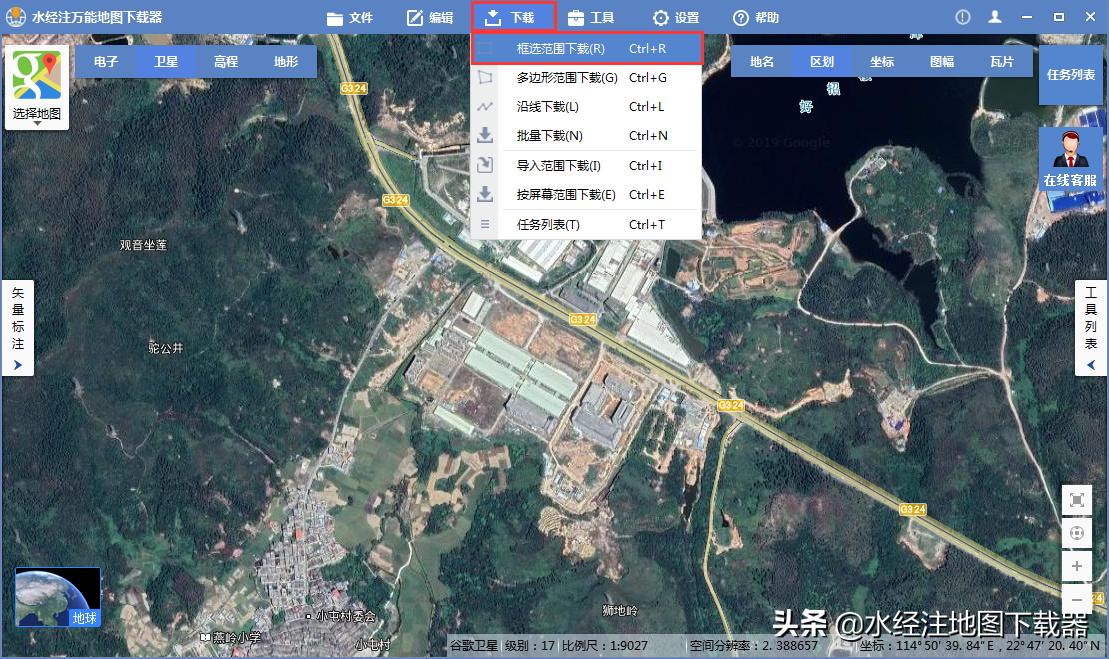Open the 区划 district dropdown tab

(822, 61)
